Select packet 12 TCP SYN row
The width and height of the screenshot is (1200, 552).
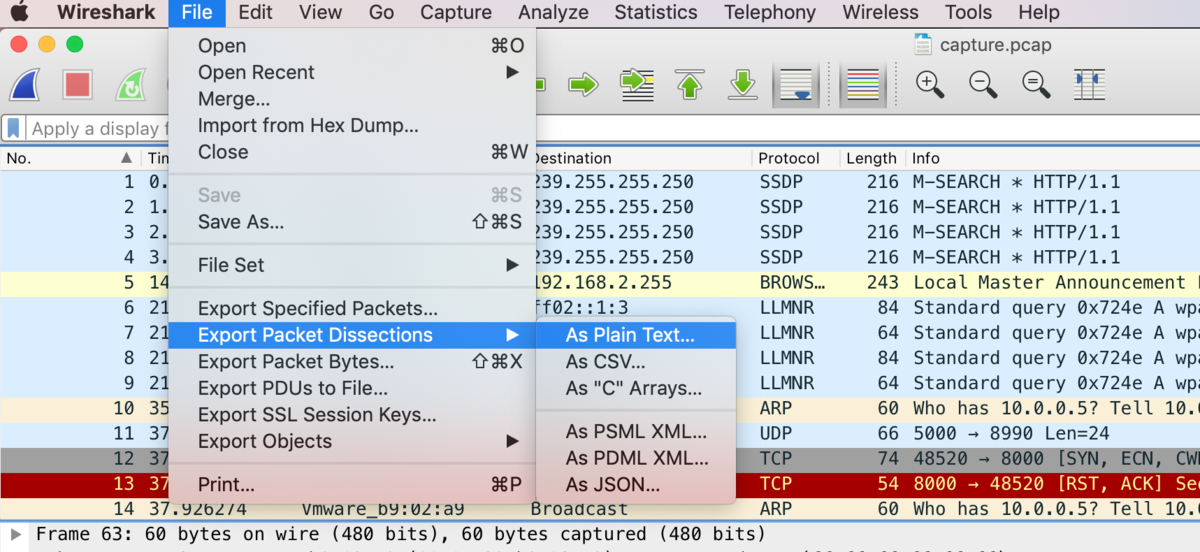[600, 459]
